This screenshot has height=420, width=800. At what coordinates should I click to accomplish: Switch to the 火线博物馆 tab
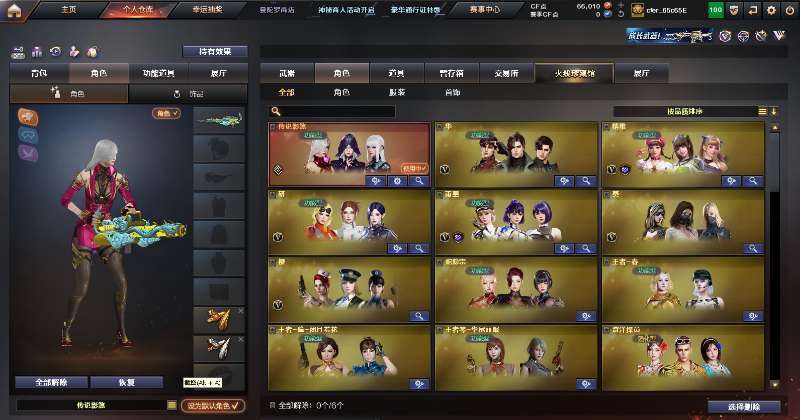coord(574,73)
